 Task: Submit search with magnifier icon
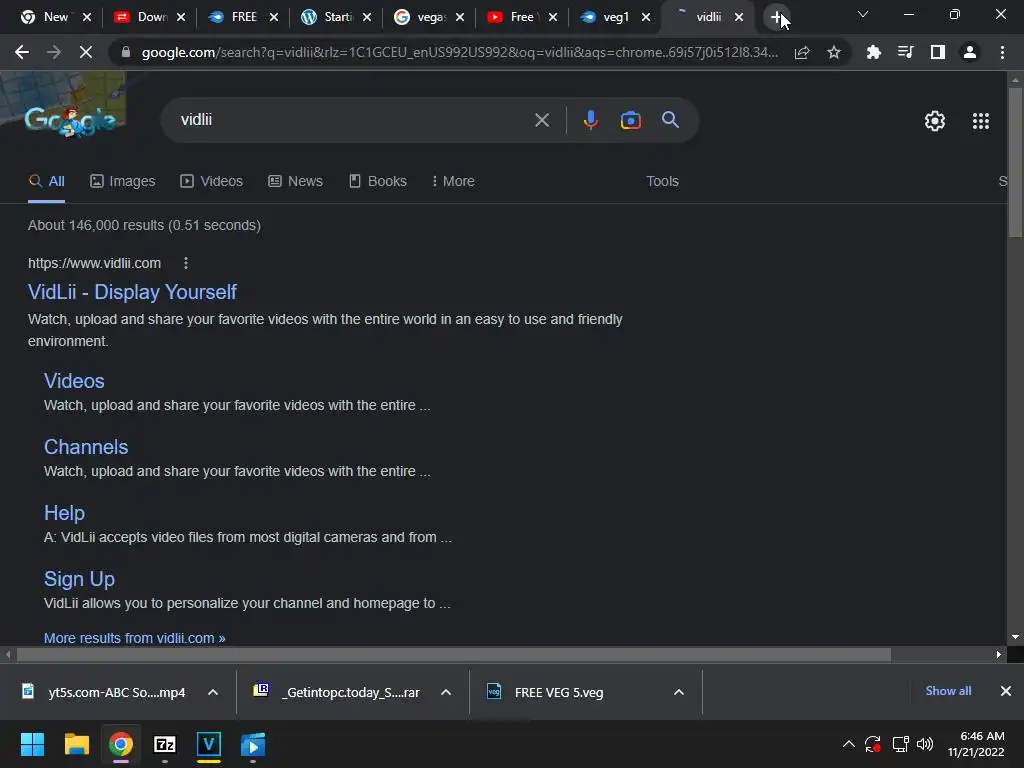670,120
